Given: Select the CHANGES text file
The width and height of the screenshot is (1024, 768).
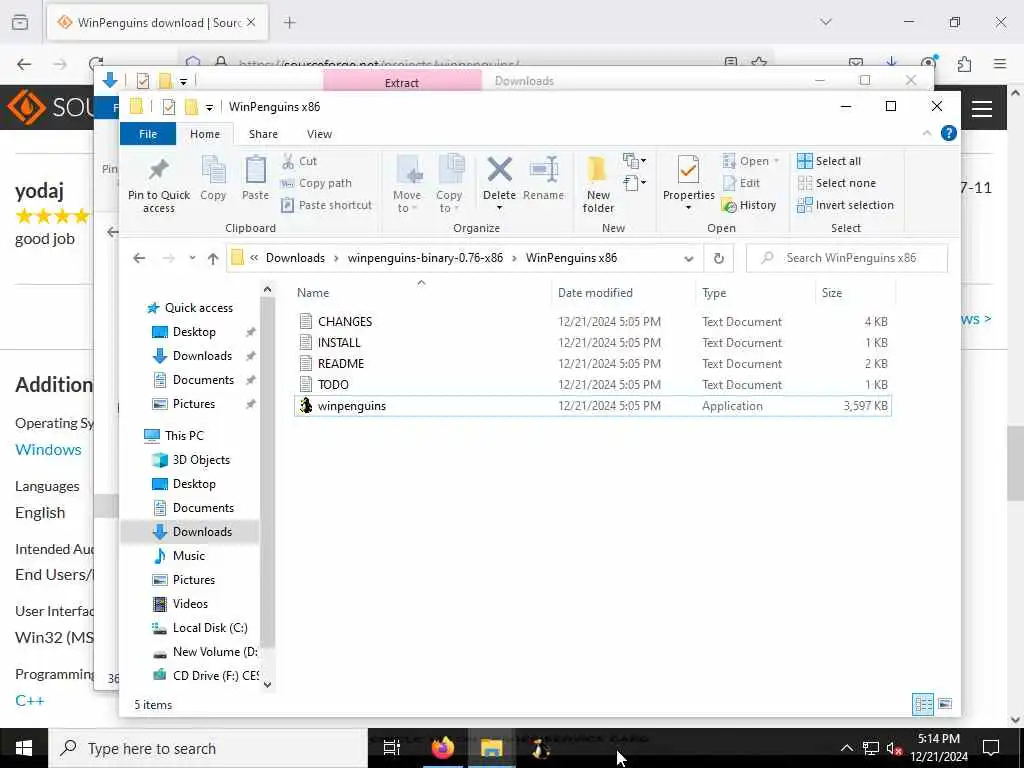Looking at the screenshot, I should tap(345, 321).
